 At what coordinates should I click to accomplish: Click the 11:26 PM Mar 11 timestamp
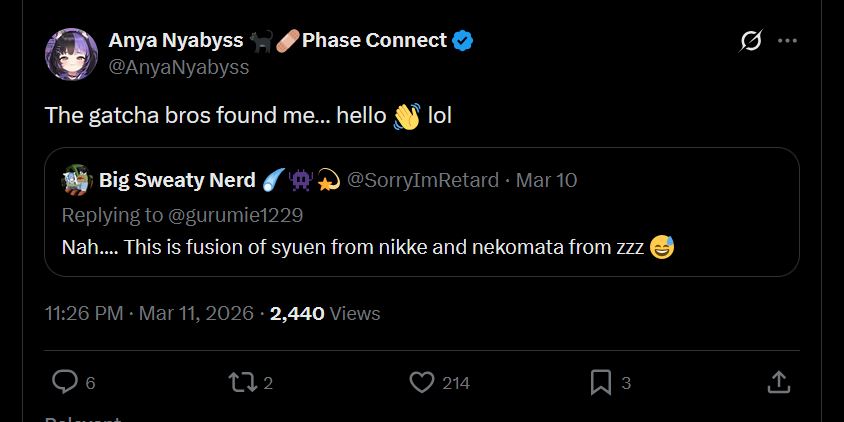point(148,313)
